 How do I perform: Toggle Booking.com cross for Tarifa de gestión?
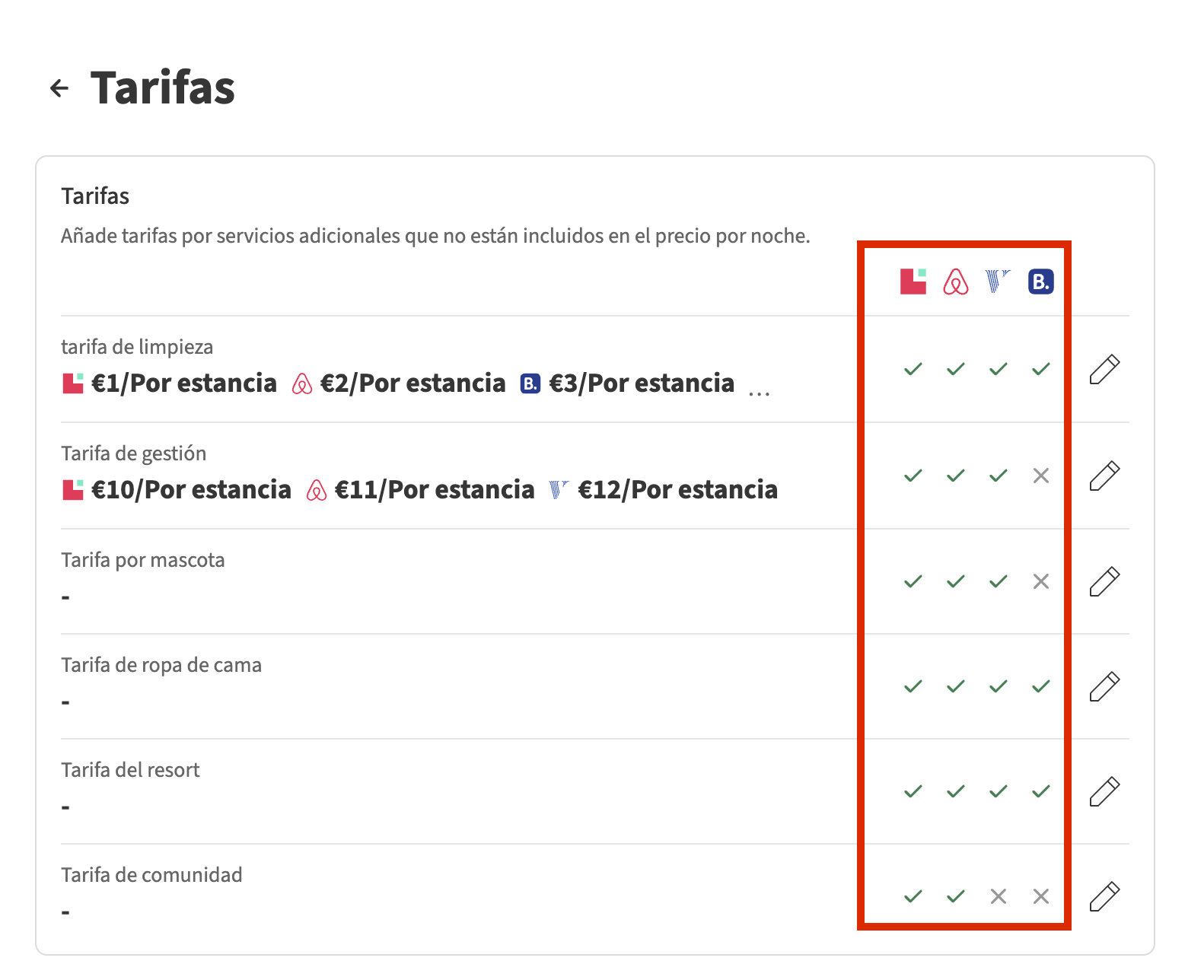click(1040, 476)
